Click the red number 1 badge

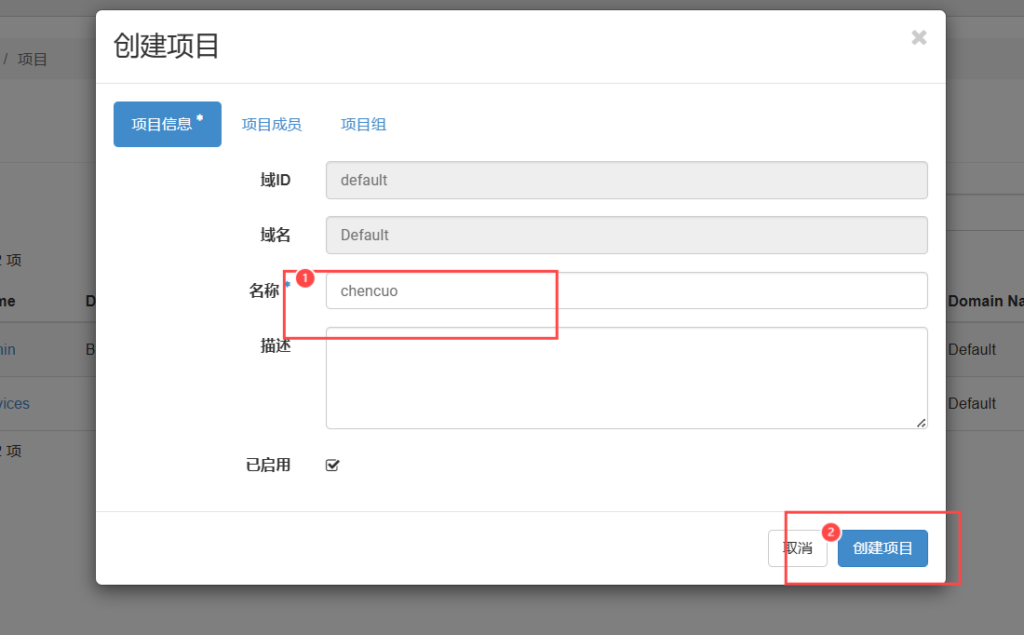tap(306, 277)
